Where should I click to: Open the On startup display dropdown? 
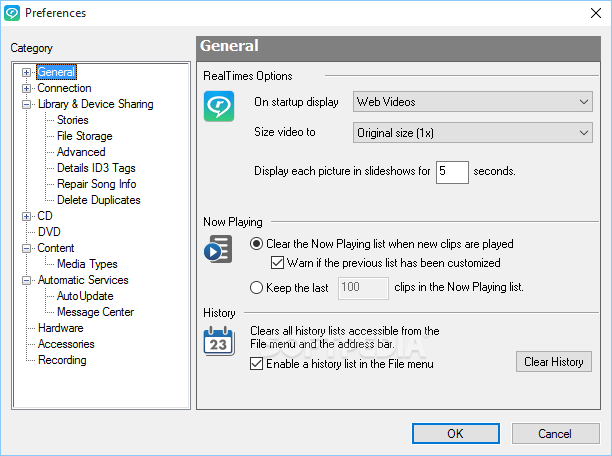tap(472, 102)
